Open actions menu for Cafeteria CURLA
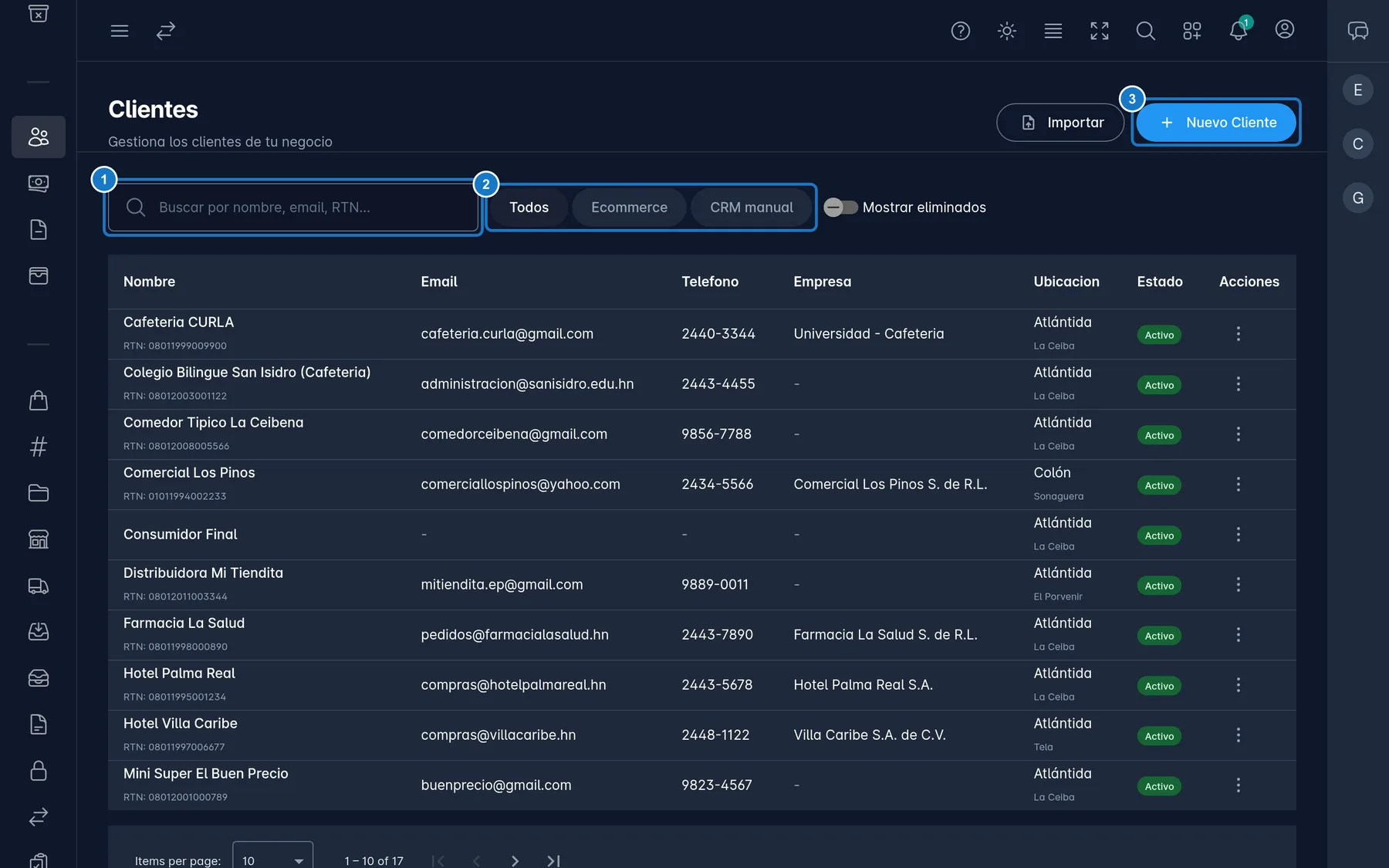 tap(1239, 334)
